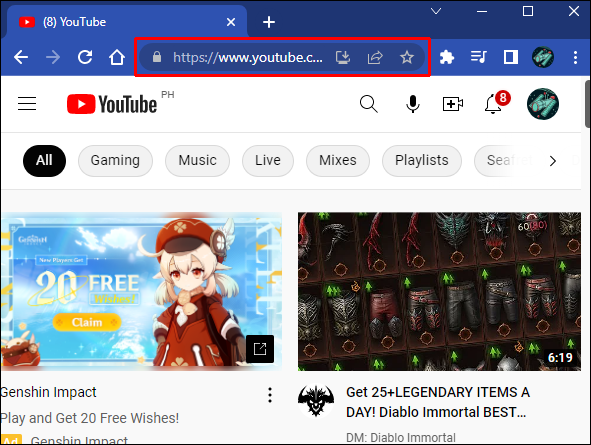Bookmark this page with star icon
Viewport: 591px width, 445px height.
tap(407, 57)
